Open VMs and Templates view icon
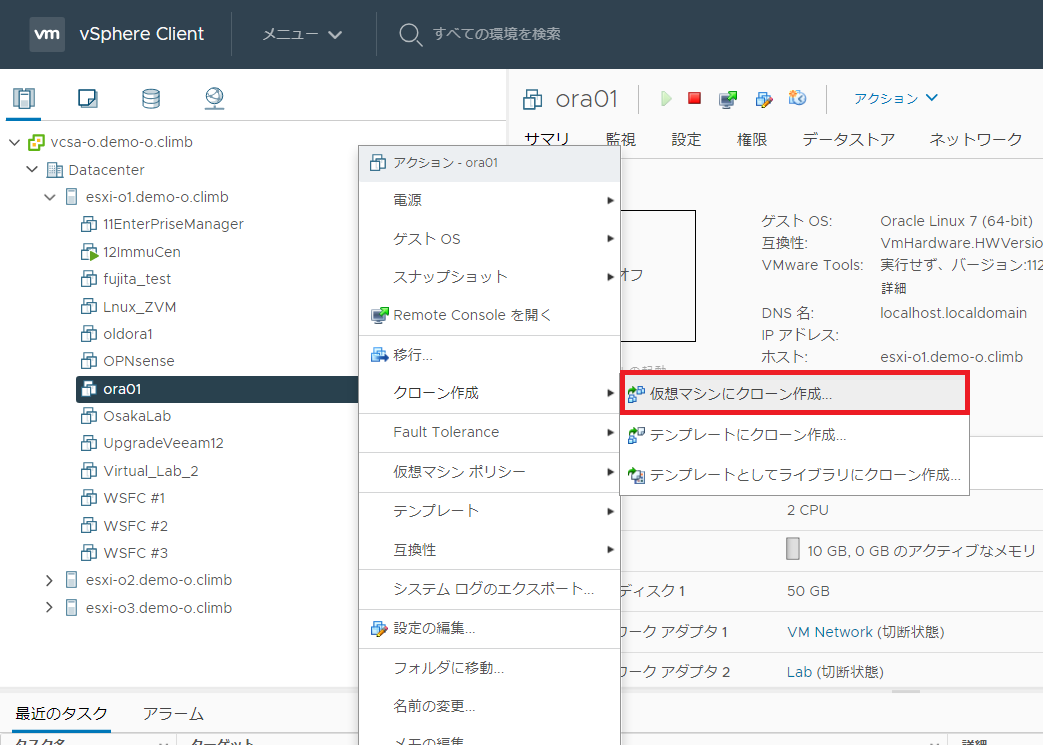This screenshot has width=1043, height=745. (x=88, y=98)
